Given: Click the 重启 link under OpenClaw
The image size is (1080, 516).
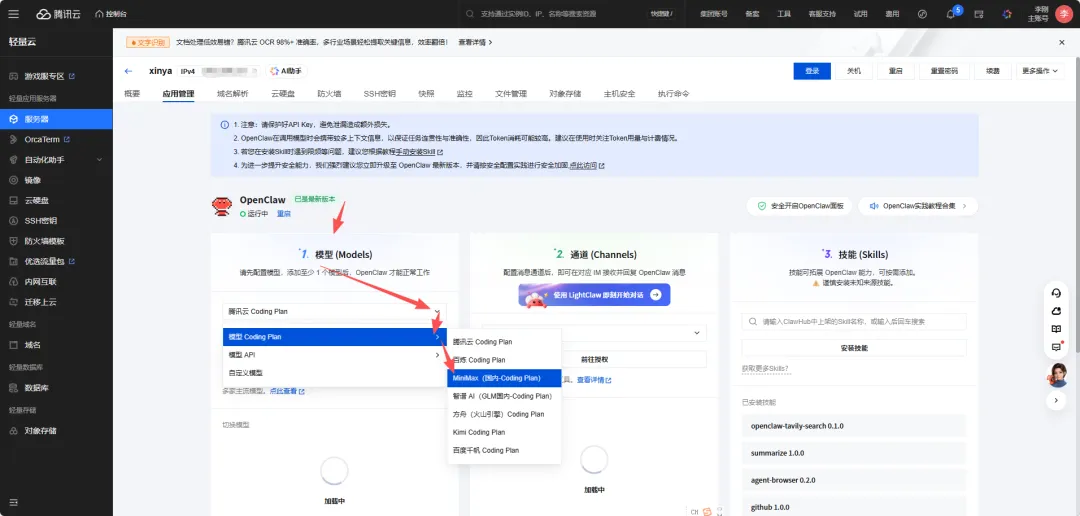Looking at the screenshot, I should tap(284, 214).
